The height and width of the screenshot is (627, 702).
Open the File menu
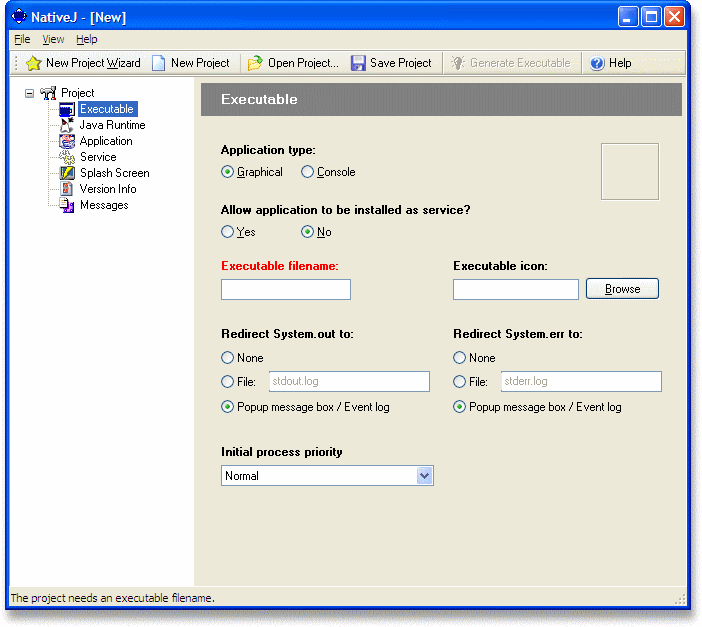22,39
